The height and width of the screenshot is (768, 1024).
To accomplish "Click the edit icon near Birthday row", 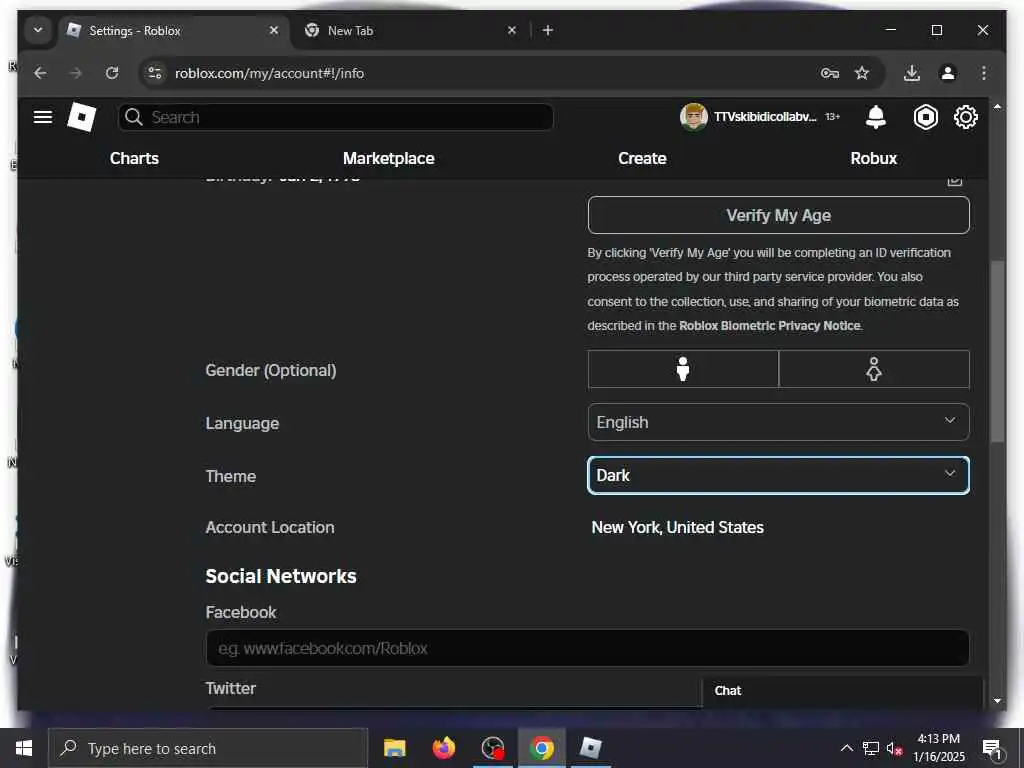I will tap(955, 180).
